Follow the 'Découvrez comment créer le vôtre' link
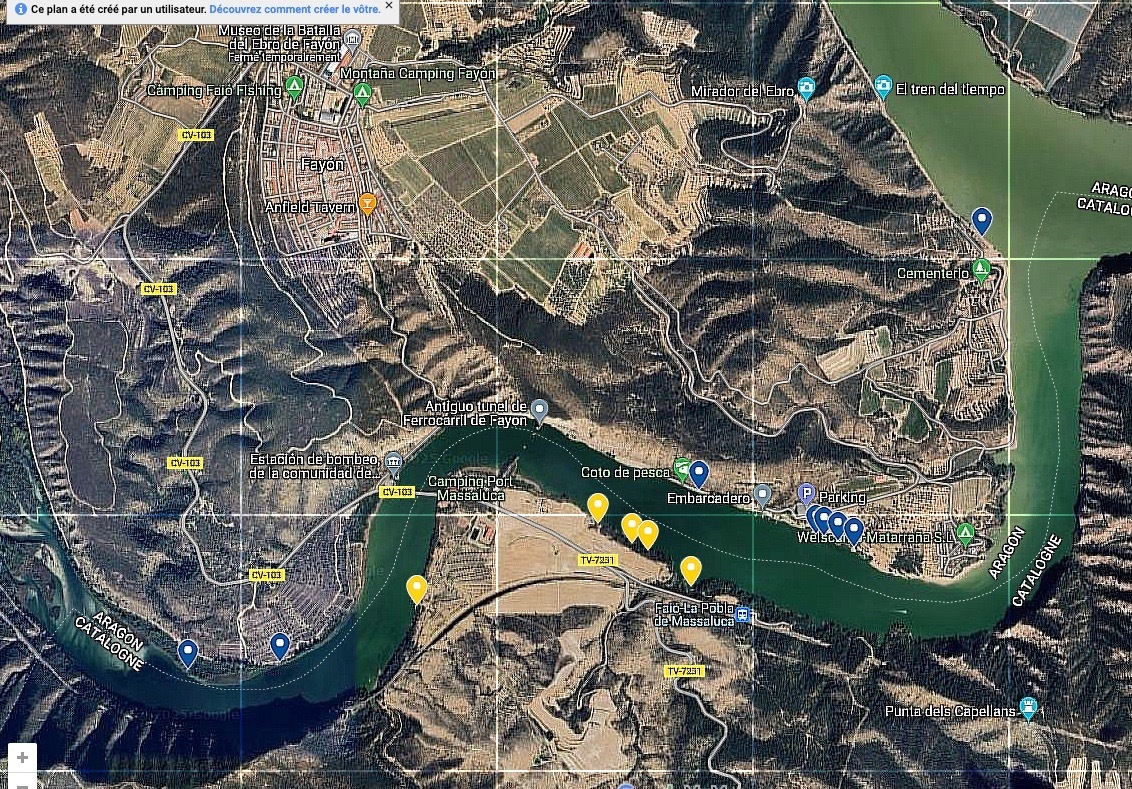 coord(295,9)
